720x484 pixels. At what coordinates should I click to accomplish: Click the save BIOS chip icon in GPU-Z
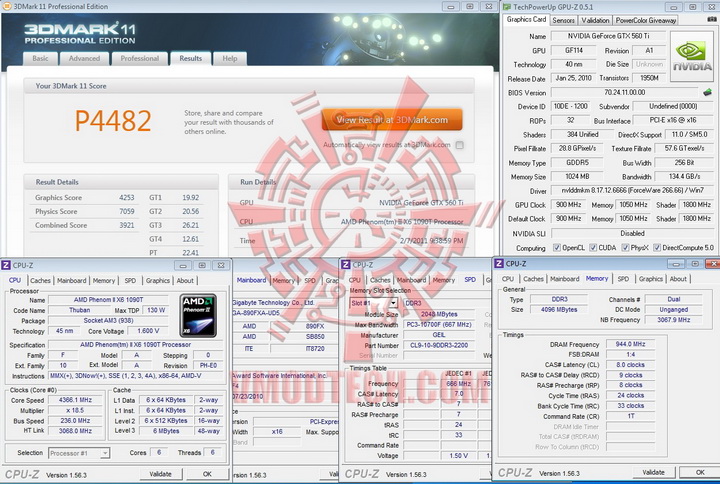pos(708,92)
